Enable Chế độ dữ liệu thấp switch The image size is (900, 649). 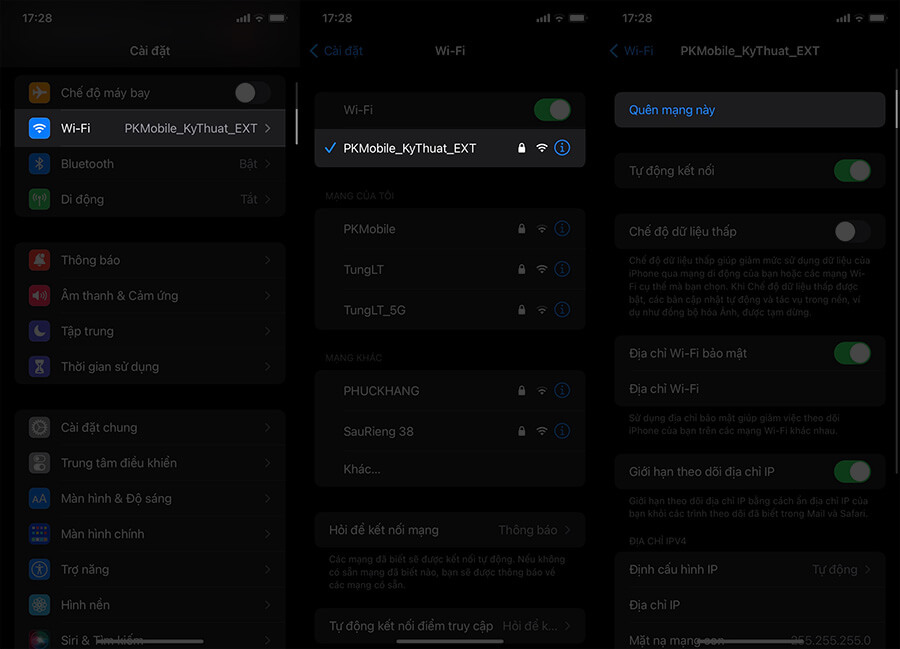pyautogui.click(x=852, y=231)
